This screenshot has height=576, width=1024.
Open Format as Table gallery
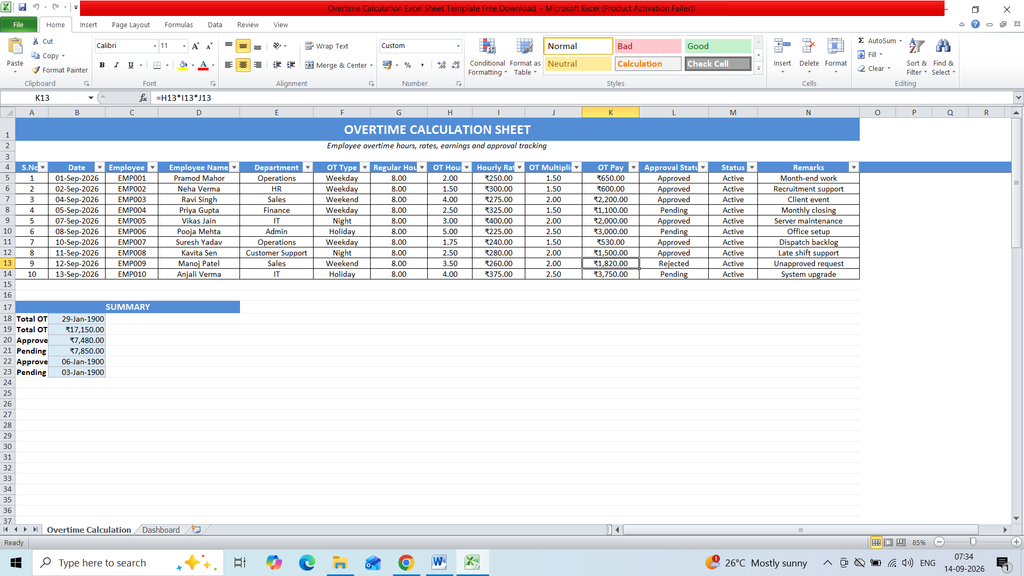524,57
